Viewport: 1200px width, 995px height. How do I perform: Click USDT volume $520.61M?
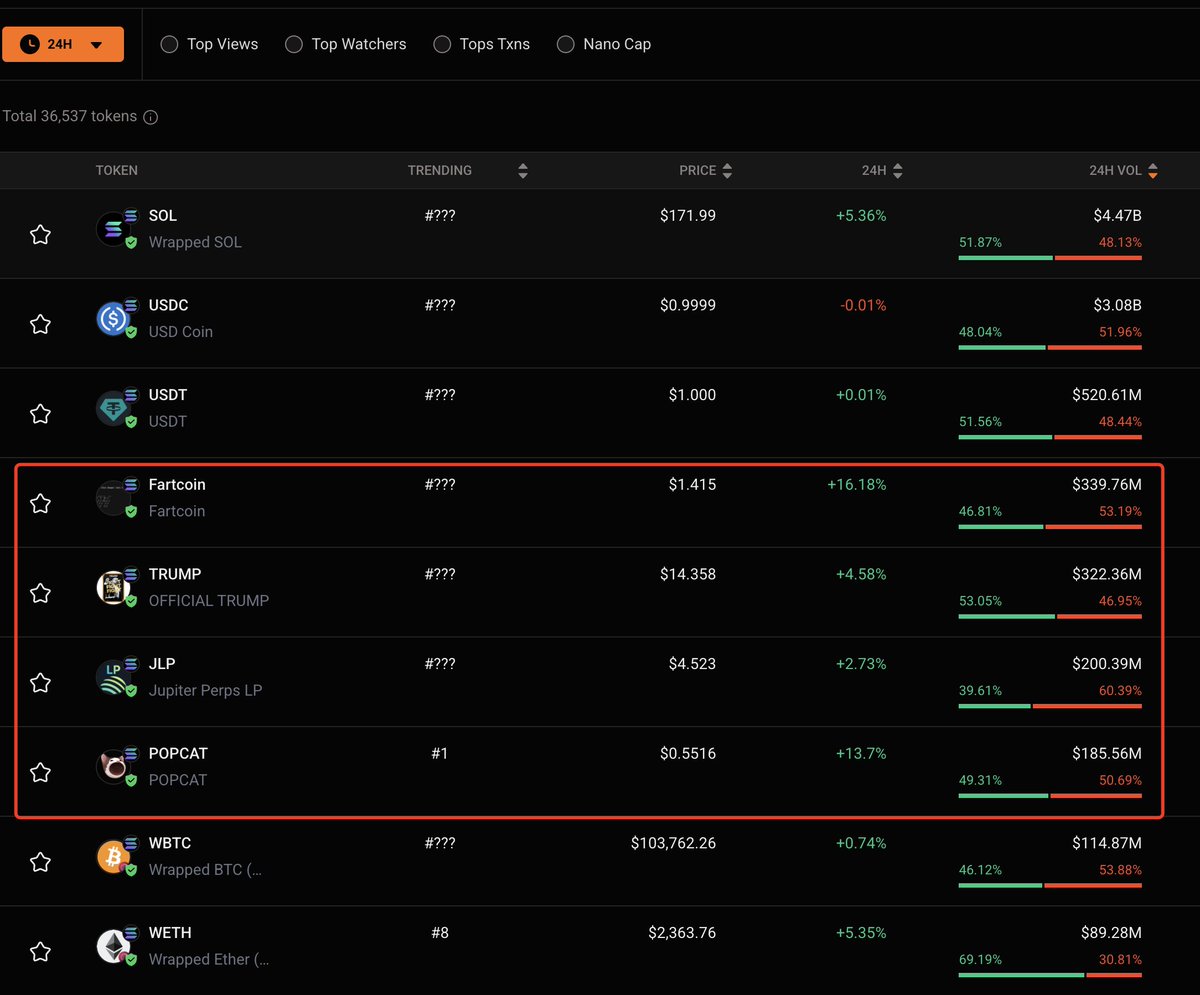[1106, 395]
